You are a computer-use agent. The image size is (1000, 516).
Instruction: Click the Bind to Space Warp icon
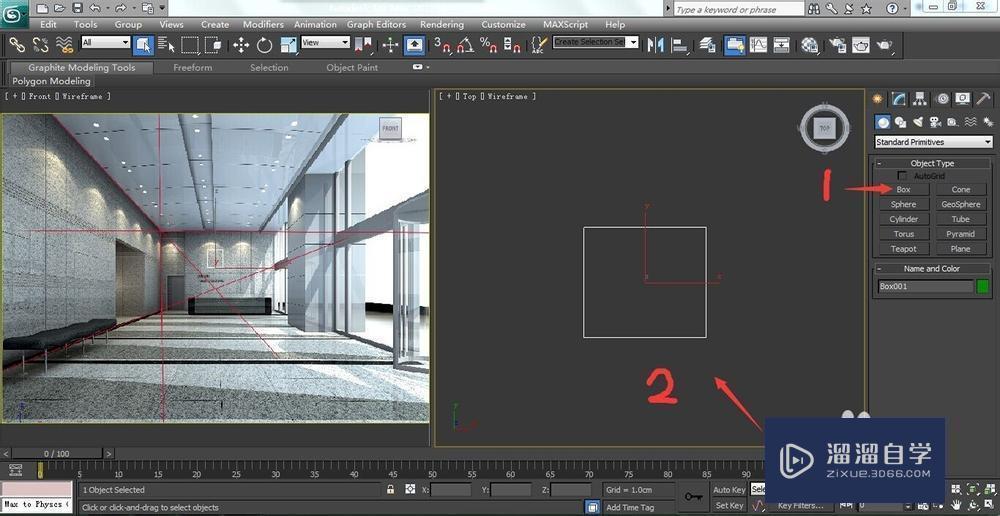point(64,45)
